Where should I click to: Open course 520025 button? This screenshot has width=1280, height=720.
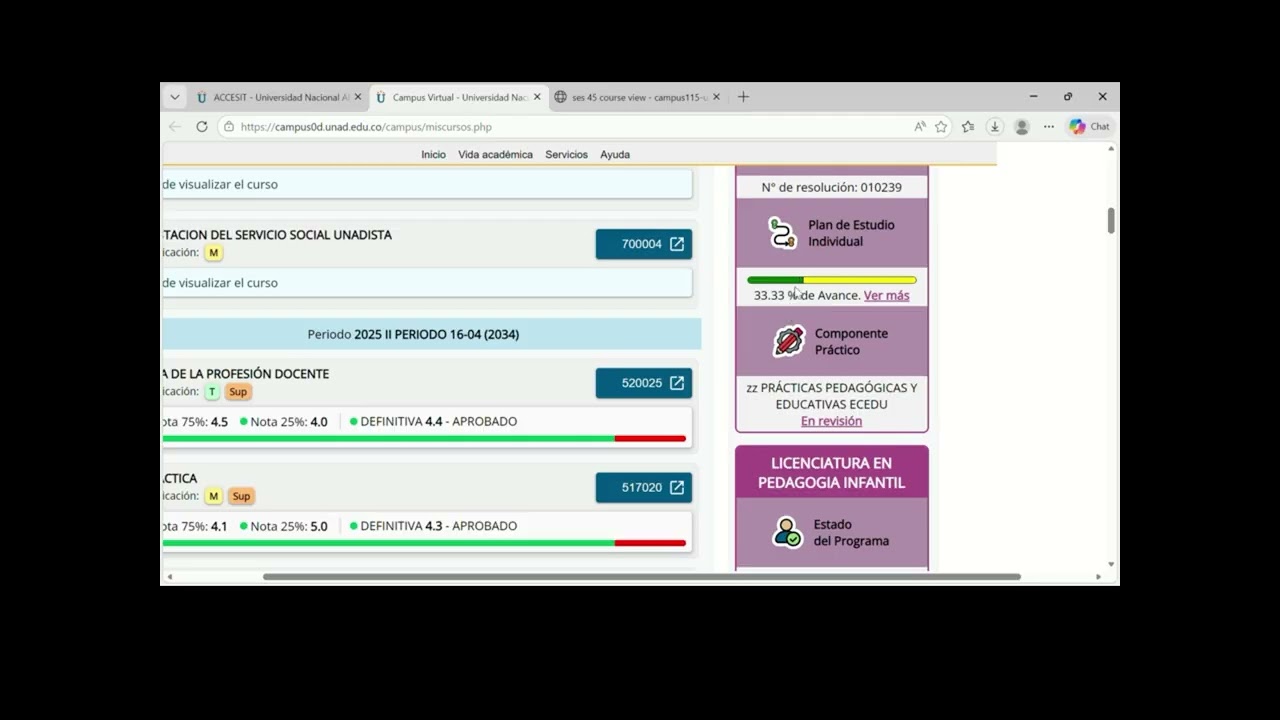(644, 383)
